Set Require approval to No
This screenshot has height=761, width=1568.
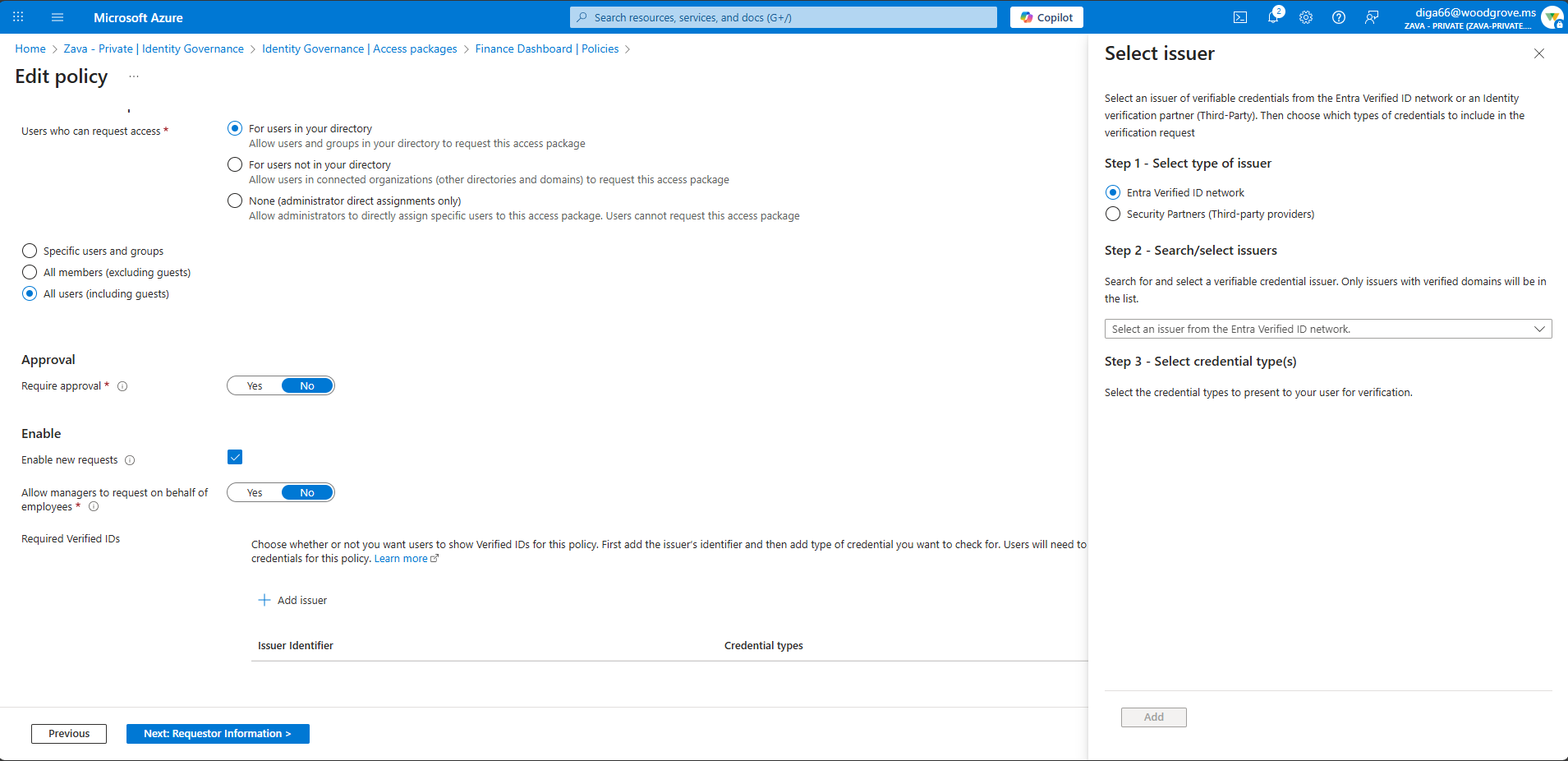tap(307, 386)
